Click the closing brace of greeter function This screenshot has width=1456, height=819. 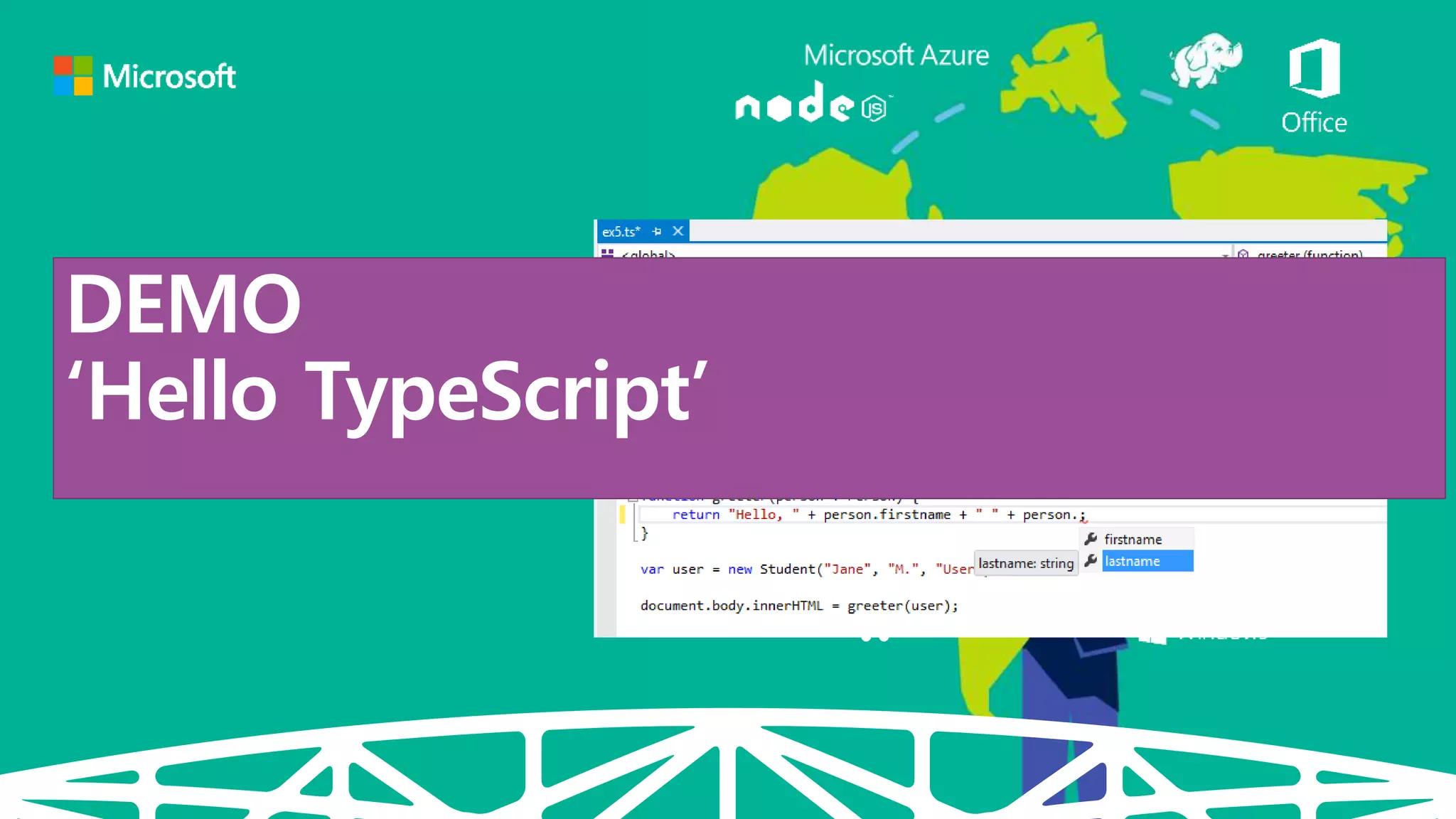click(644, 532)
